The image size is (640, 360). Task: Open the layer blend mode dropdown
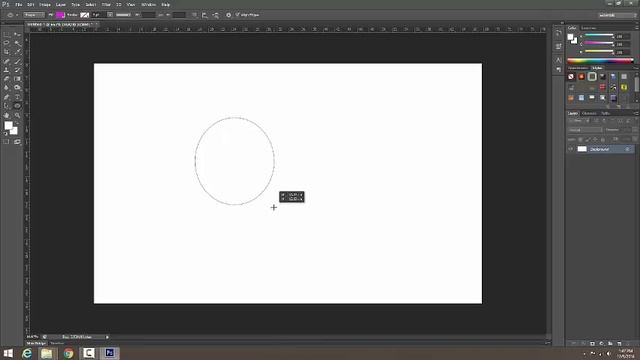[x=585, y=130]
